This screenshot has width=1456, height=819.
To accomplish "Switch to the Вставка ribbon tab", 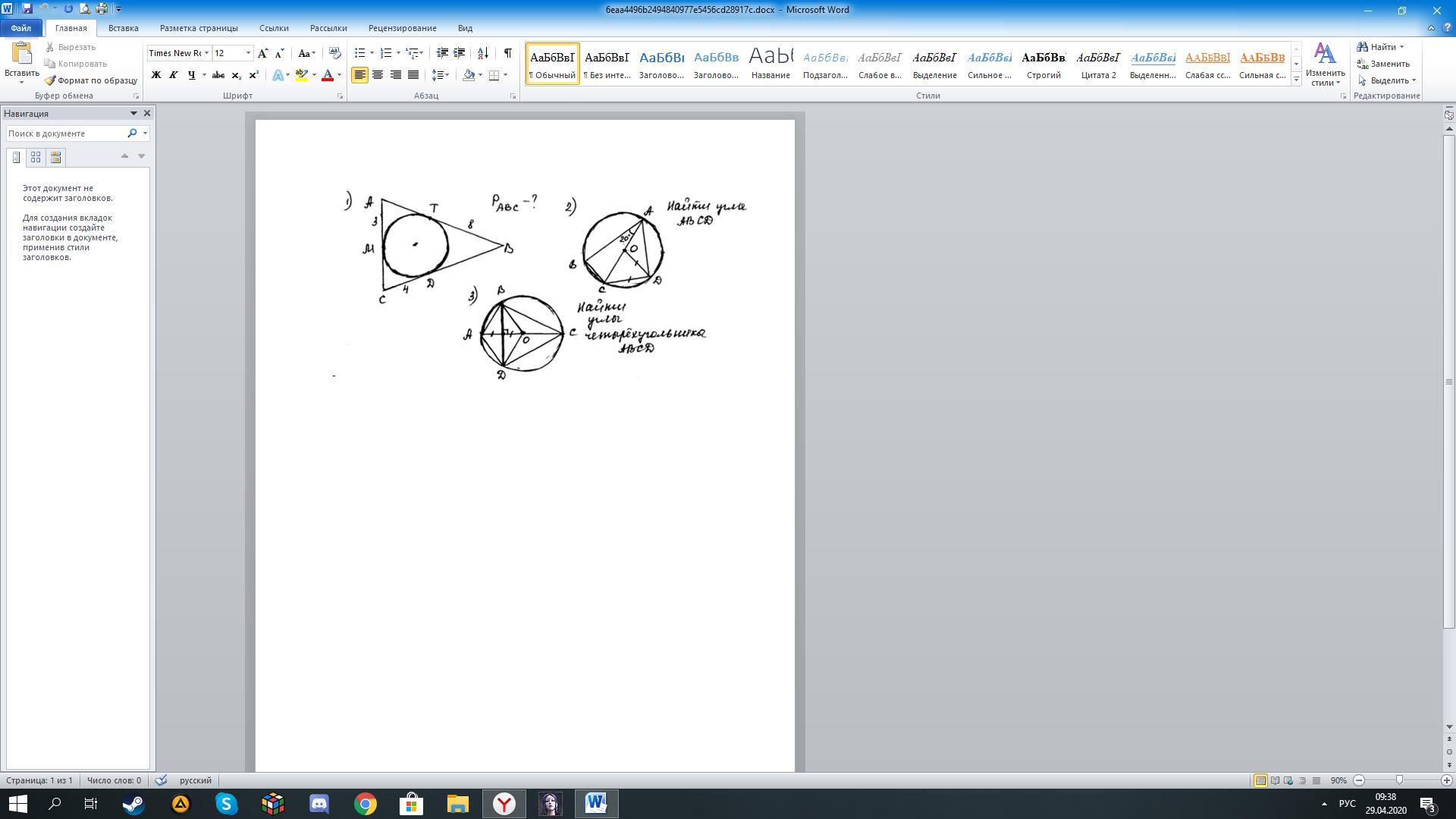I will click(123, 28).
